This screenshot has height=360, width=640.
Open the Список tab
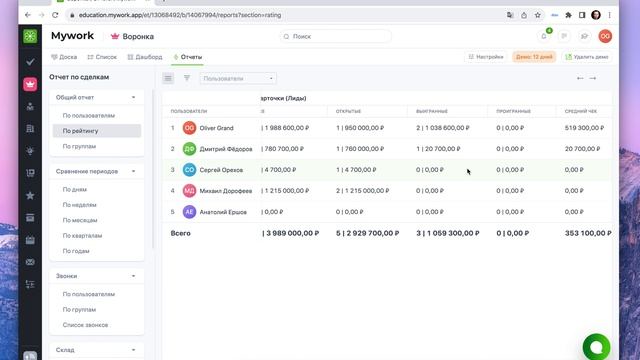(102, 57)
